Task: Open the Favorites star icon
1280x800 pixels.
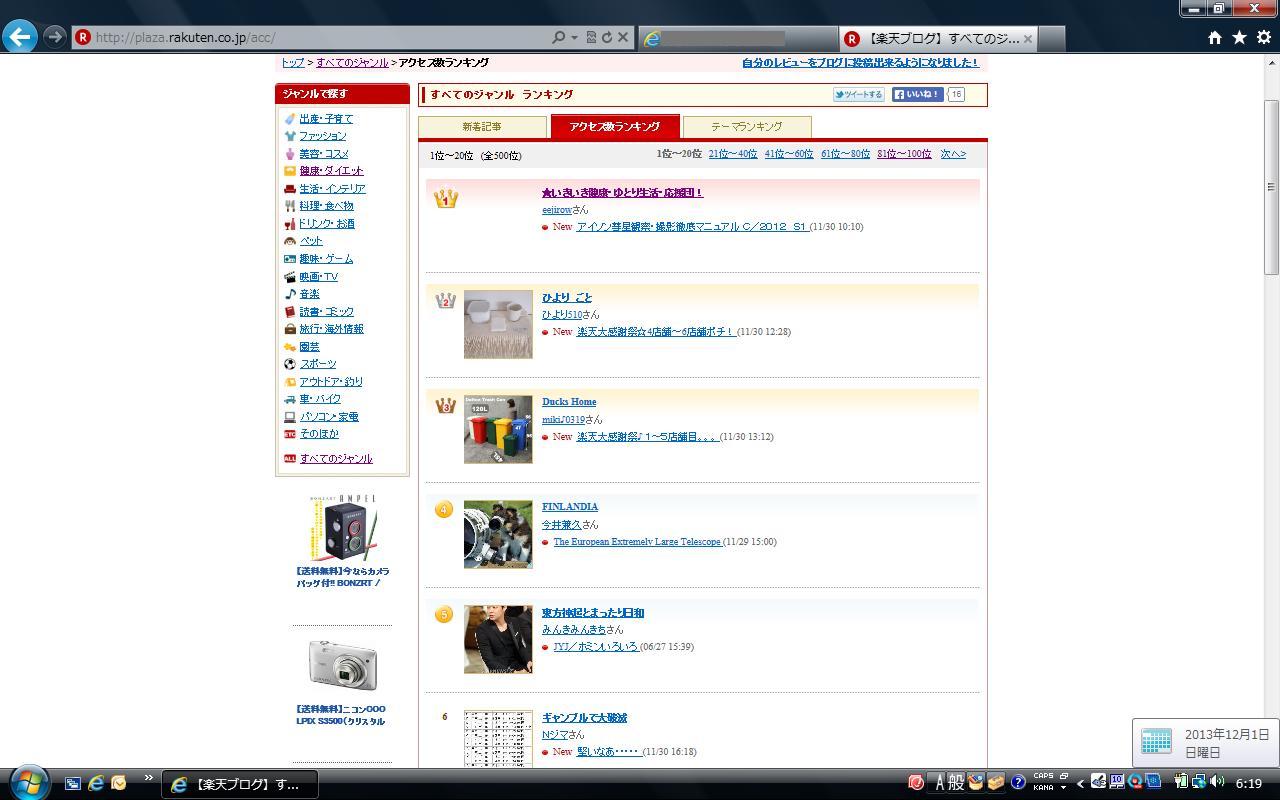Action: (1239, 37)
